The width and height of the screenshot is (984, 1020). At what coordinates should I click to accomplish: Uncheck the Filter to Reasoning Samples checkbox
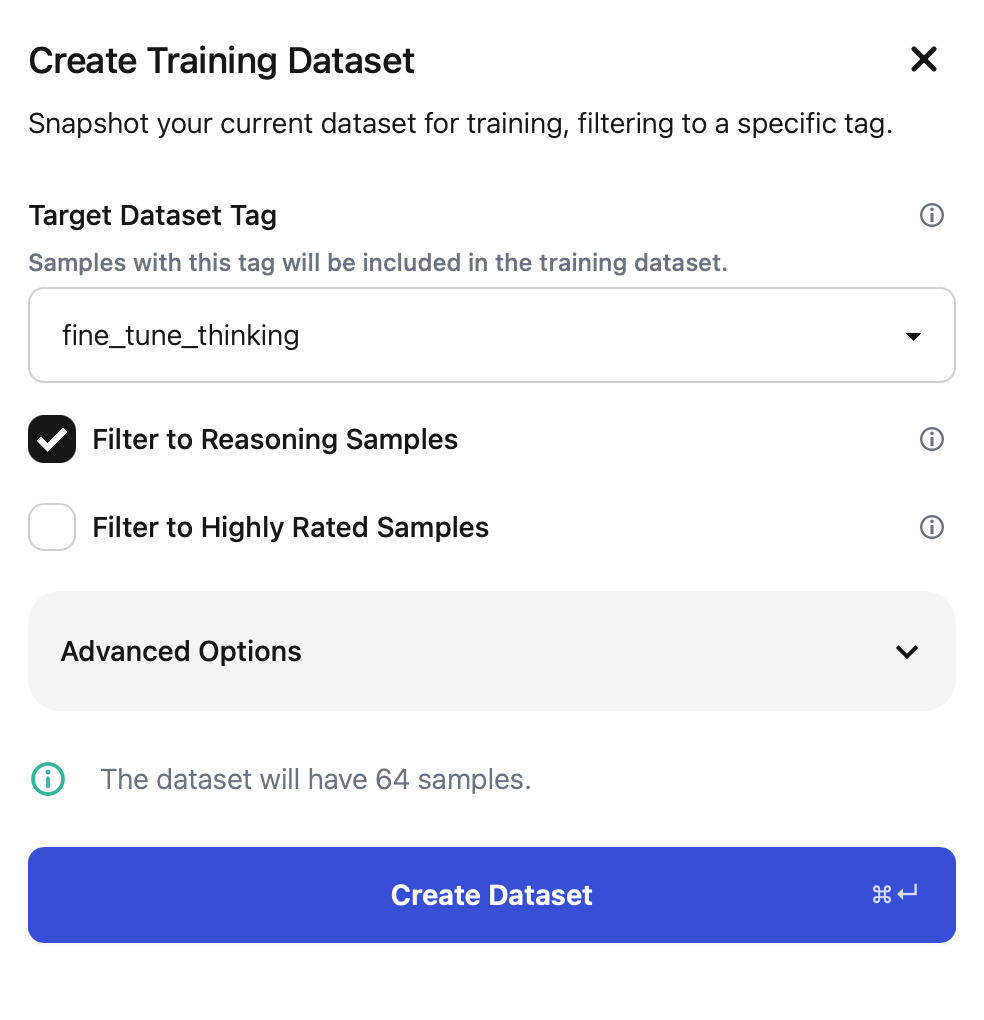(x=52, y=439)
